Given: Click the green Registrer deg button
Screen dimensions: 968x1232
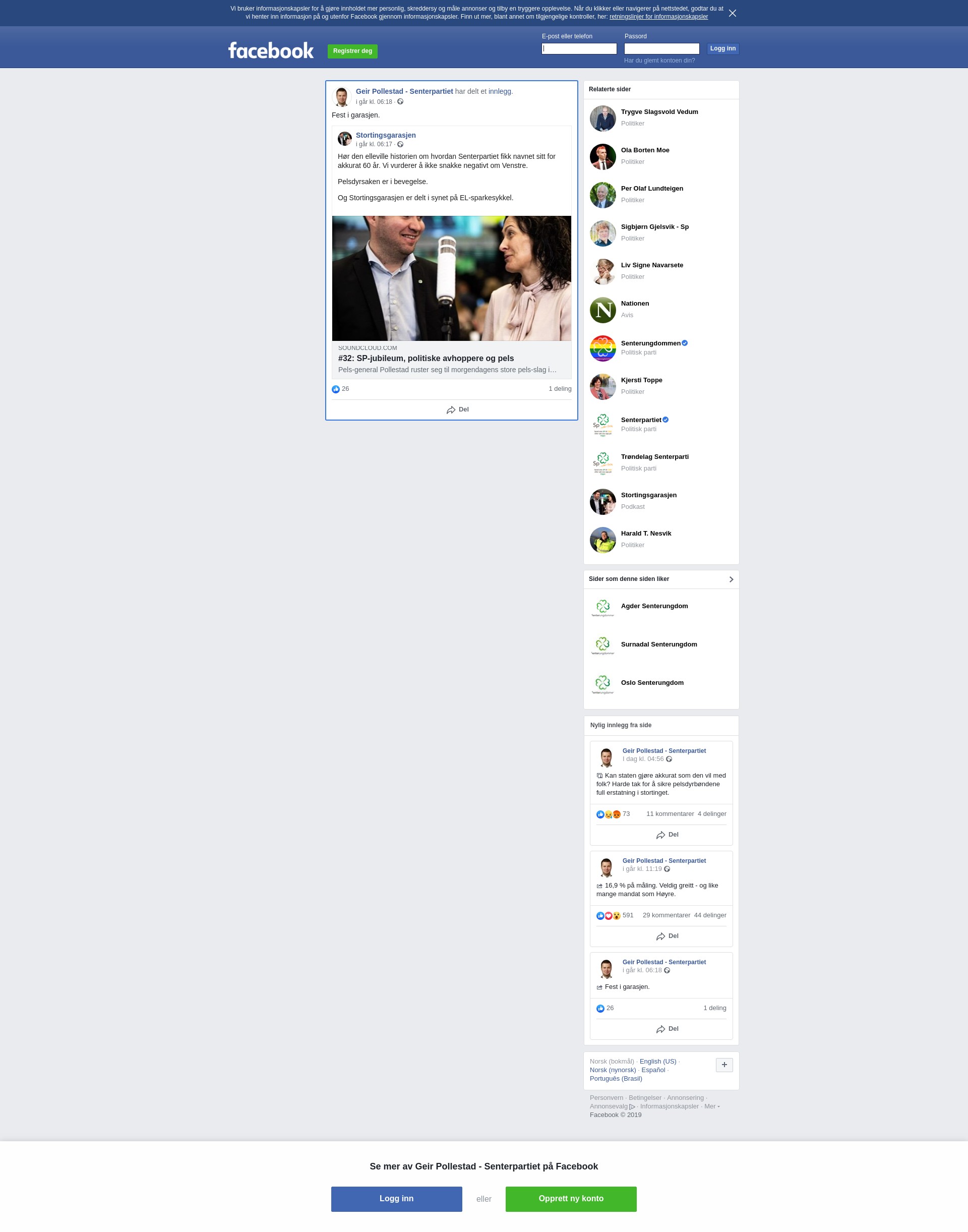Looking at the screenshot, I should (x=352, y=51).
